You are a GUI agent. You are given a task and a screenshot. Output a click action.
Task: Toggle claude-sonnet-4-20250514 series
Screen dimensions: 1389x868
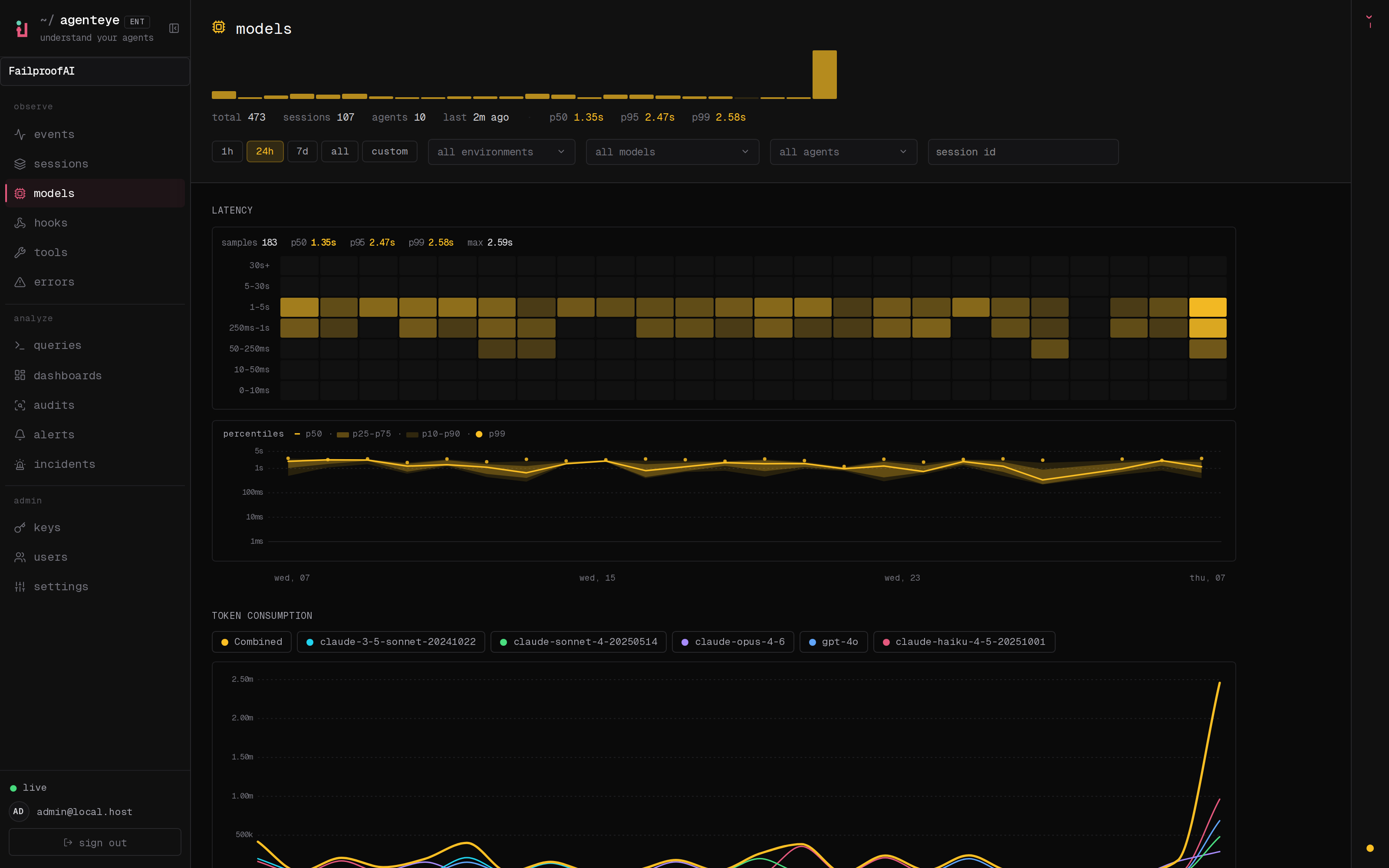[579, 642]
